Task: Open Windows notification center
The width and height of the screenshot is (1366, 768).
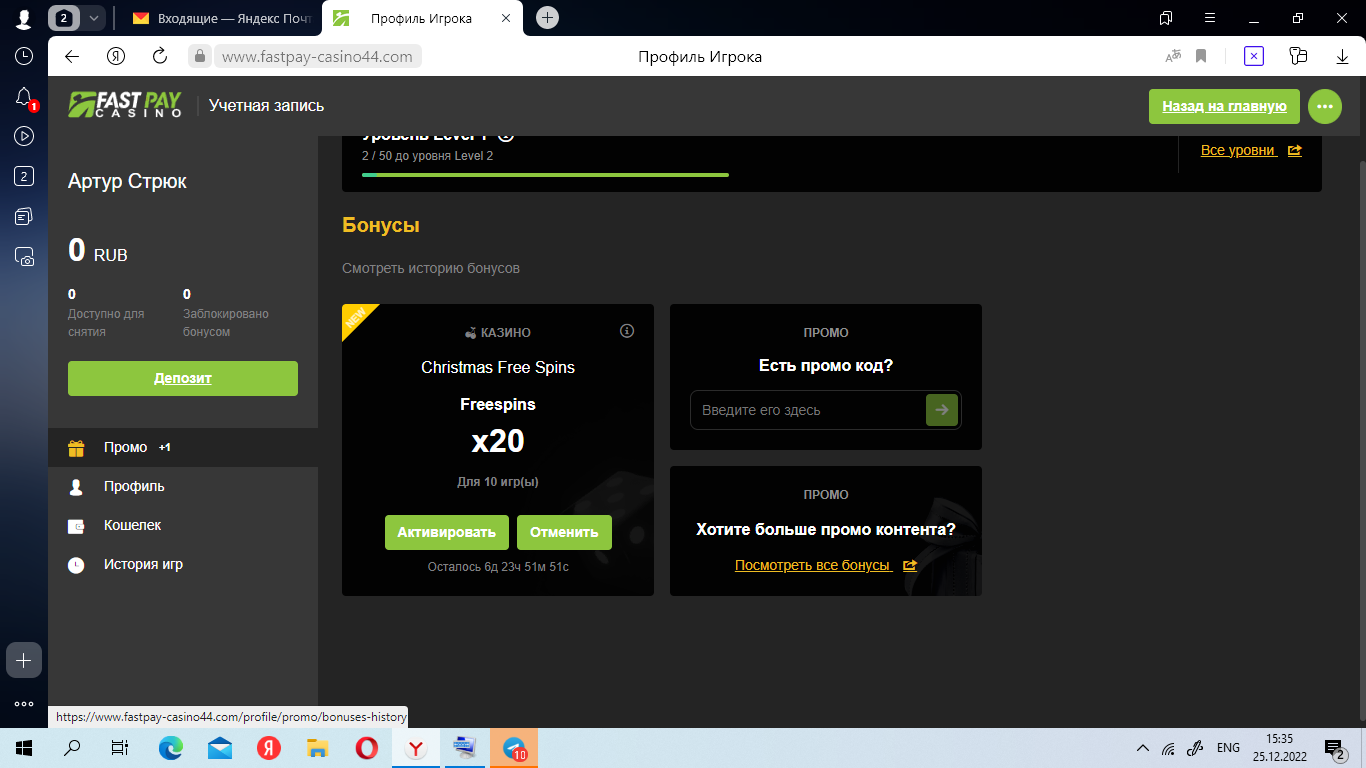Action: pos(1334,748)
